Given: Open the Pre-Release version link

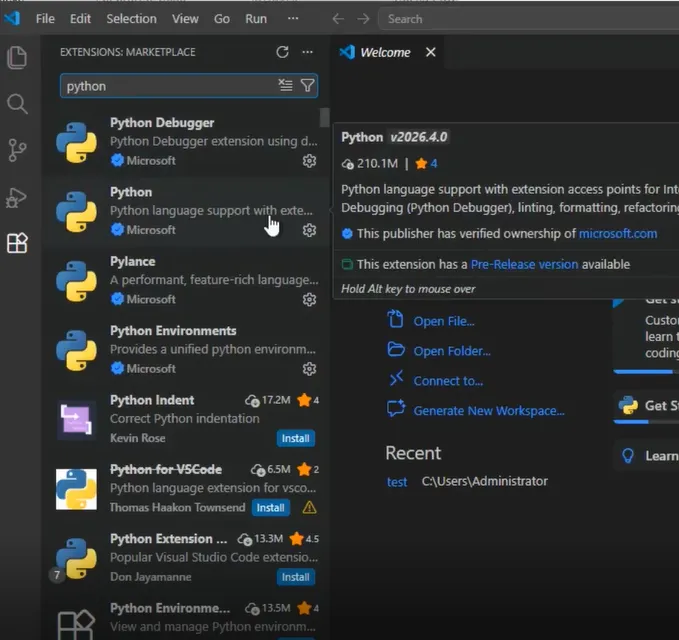Looking at the screenshot, I should [524, 264].
